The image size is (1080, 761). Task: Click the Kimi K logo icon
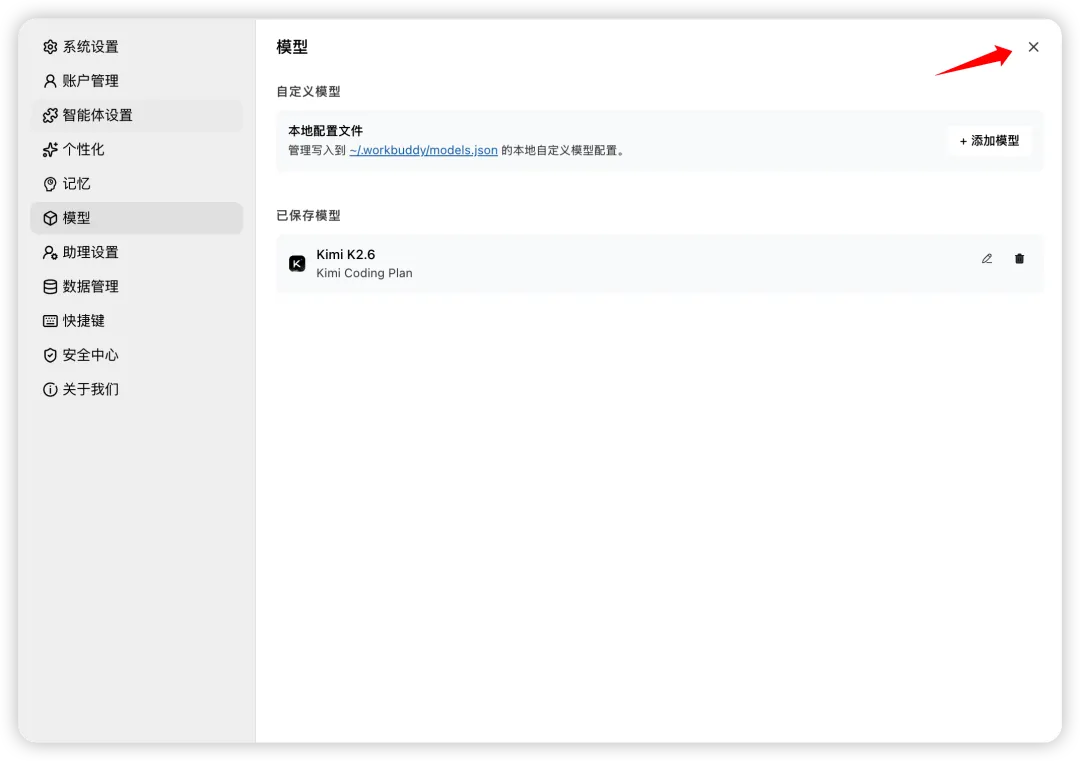[297, 264]
